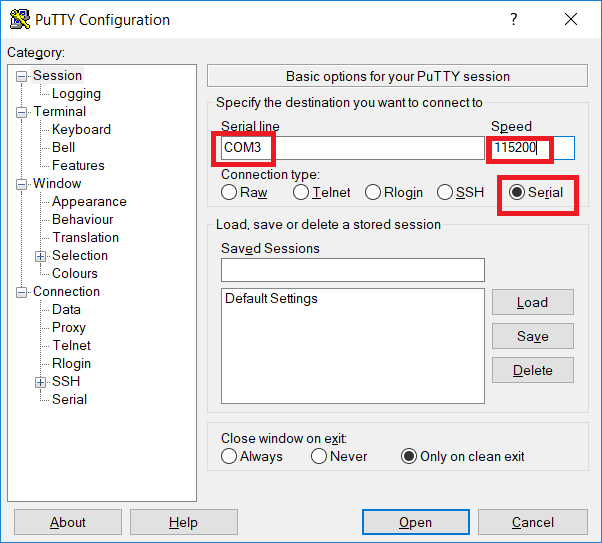
Task: Open the Telnet category in tree
Action: [x=71, y=346]
